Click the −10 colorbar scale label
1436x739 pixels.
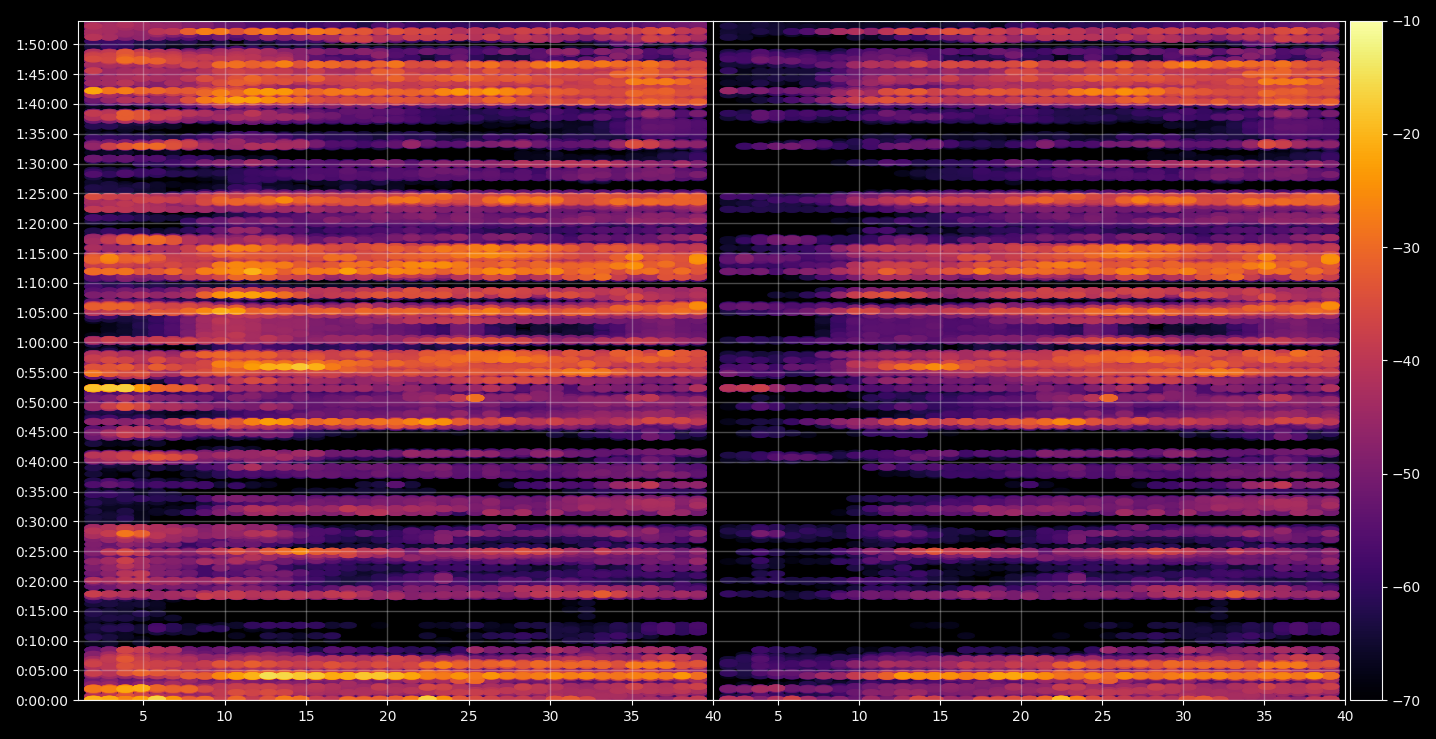[x=1406, y=21]
